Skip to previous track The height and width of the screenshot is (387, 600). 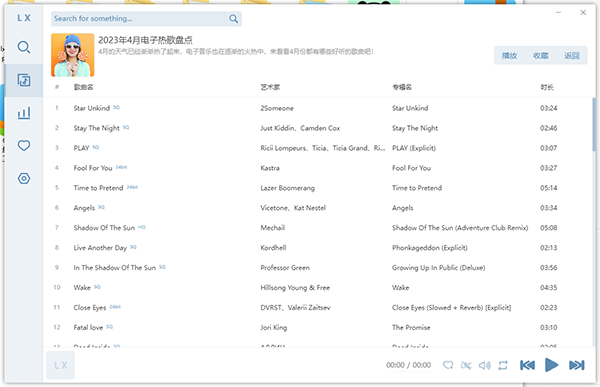pyautogui.click(x=527, y=365)
